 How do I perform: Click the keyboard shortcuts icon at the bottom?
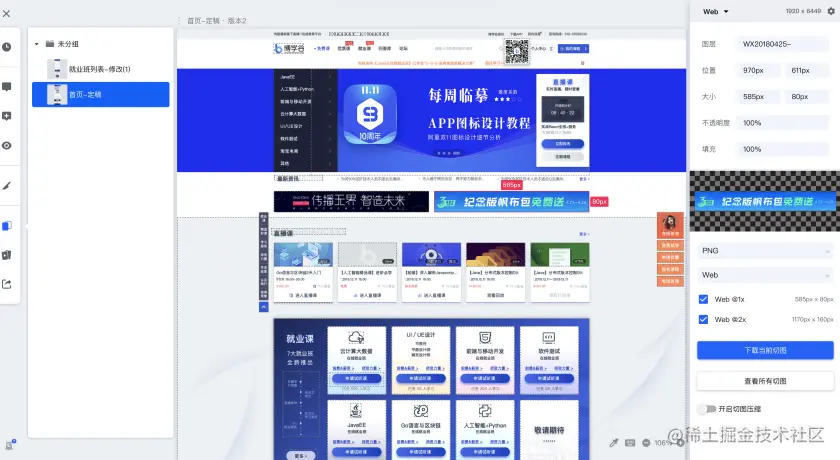coord(630,443)
